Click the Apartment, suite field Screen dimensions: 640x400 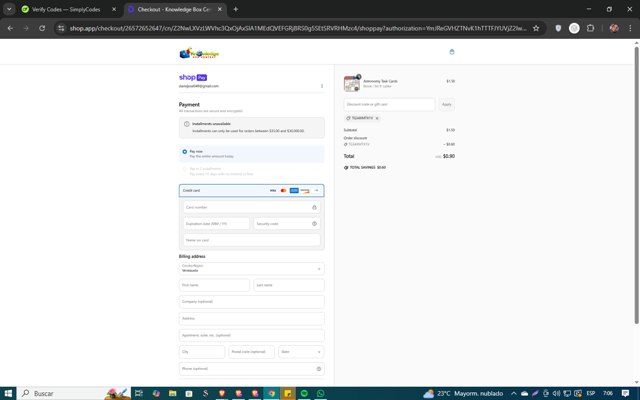point(251,335)
